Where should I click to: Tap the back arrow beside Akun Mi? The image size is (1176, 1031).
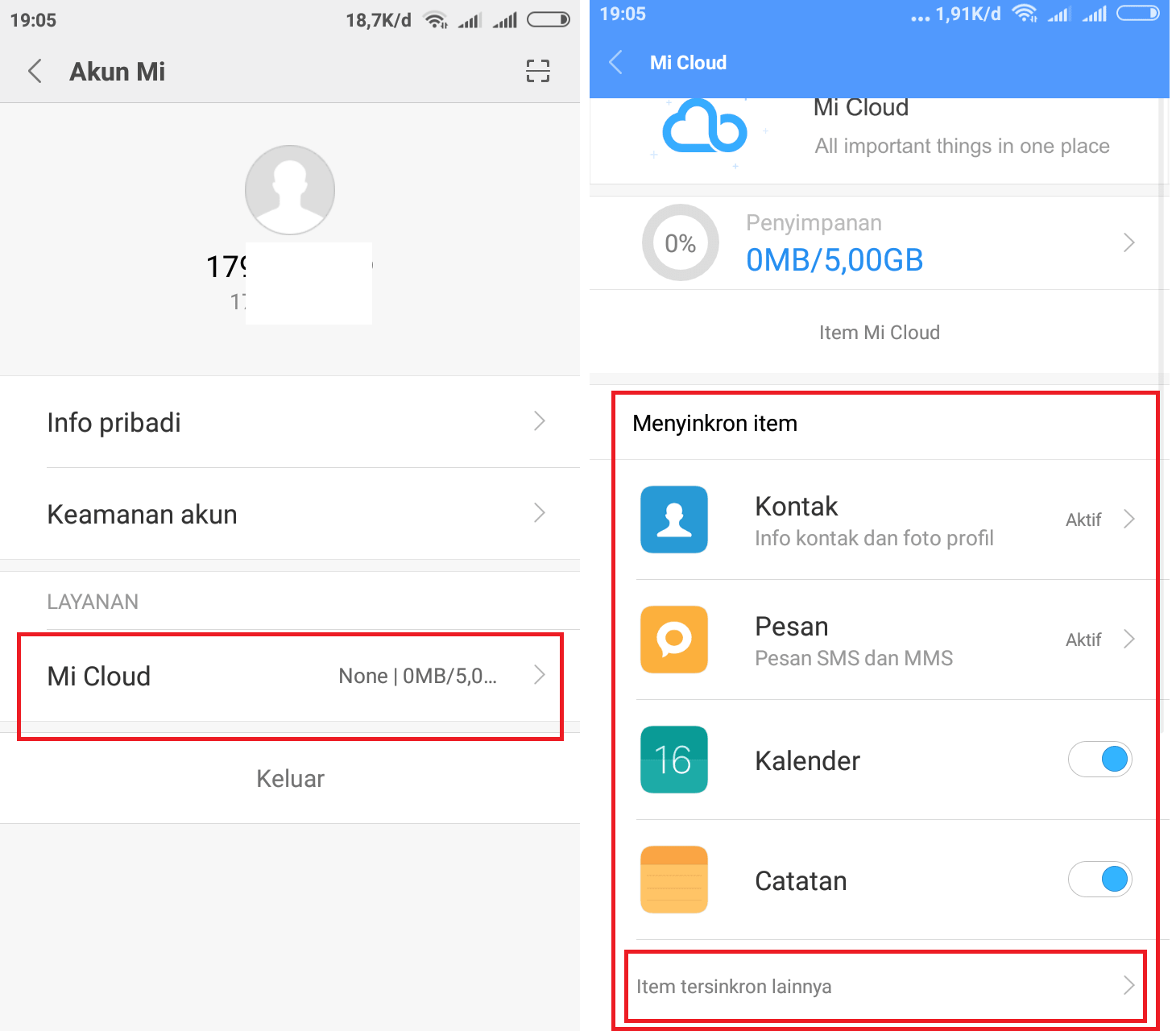tap(35, 71)
